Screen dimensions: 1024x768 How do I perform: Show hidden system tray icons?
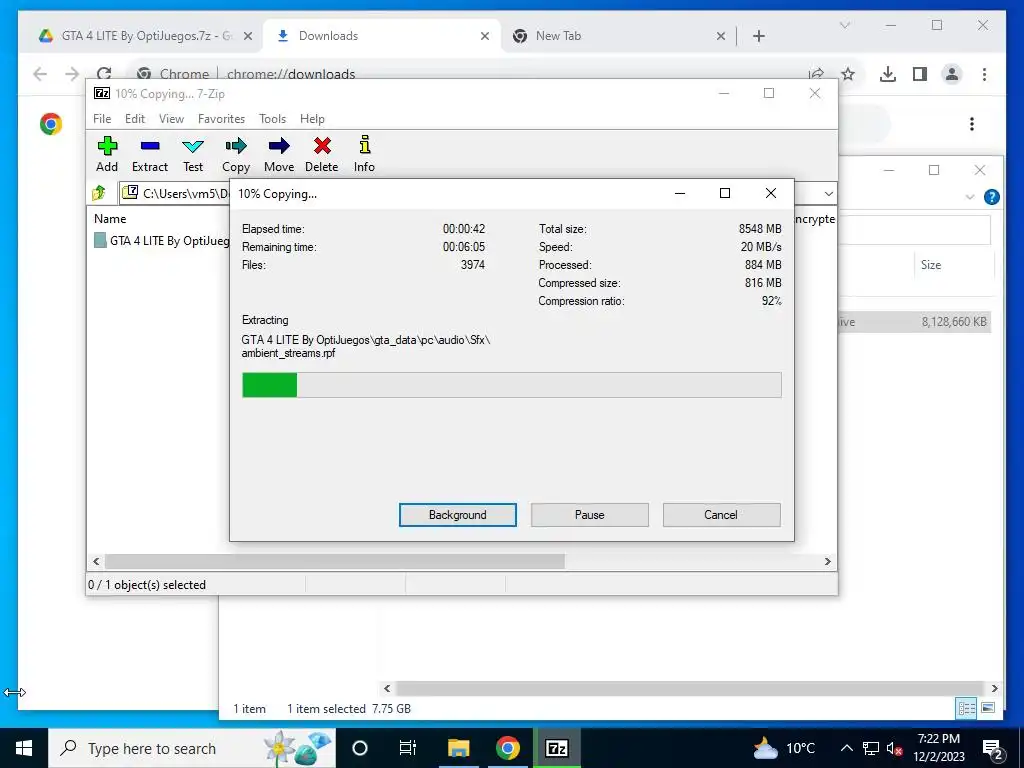pos(846,748)
